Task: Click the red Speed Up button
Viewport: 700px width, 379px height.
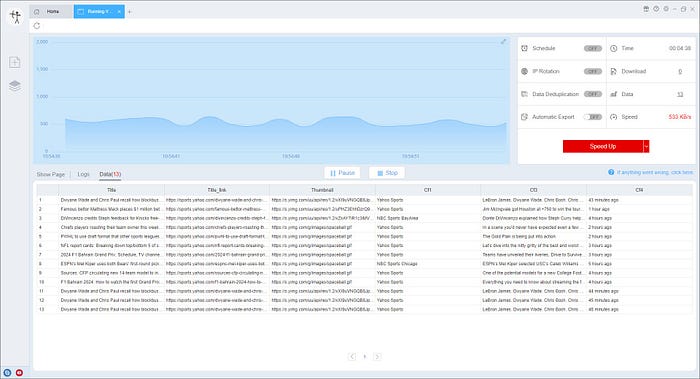Action: click(x=603, y=146)
